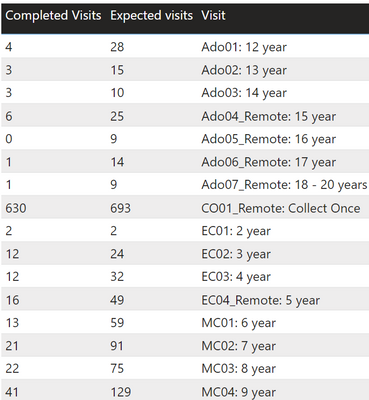
Task: Click Ado04_Remote: 15 year cell
Action: coord(269,116)
